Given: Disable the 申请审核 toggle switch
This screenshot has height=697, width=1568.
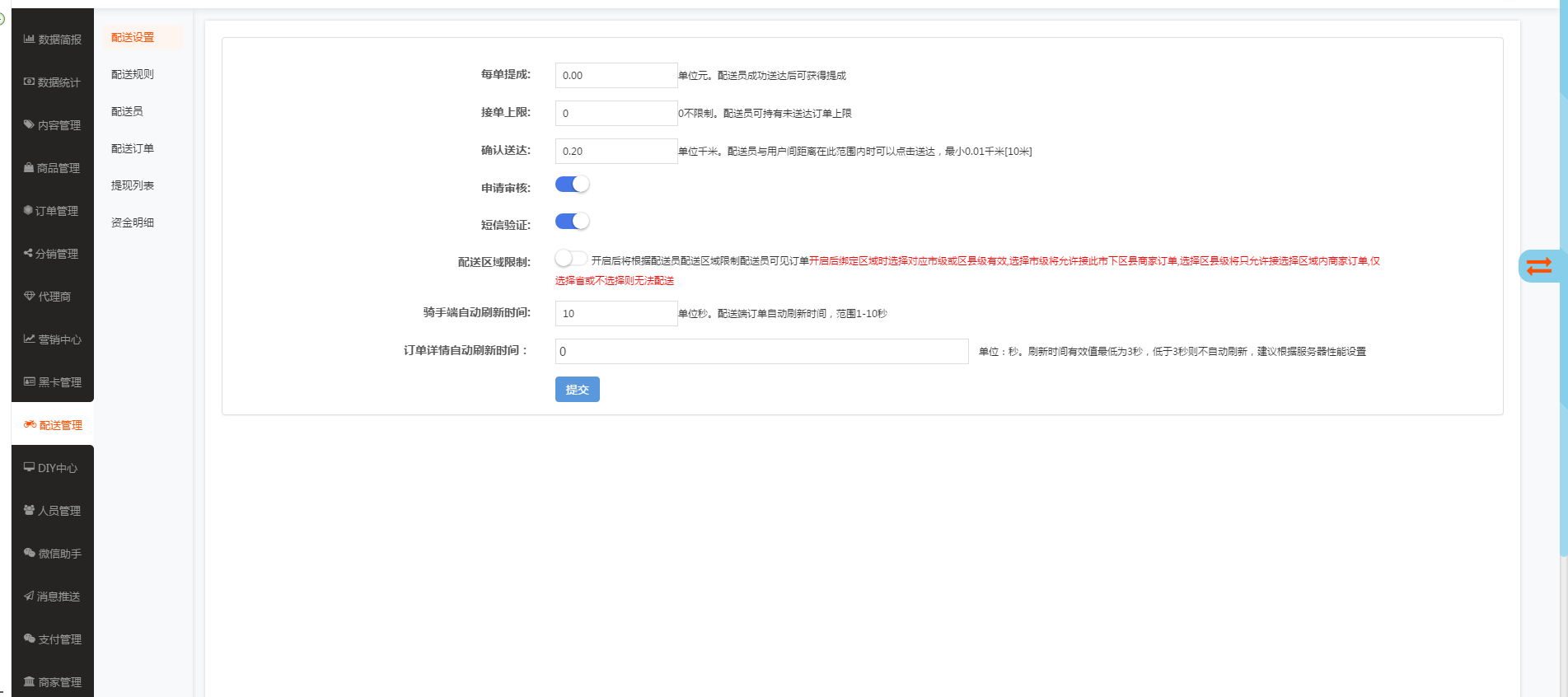Looking at the screenshot, I should [x=572, y=185].
